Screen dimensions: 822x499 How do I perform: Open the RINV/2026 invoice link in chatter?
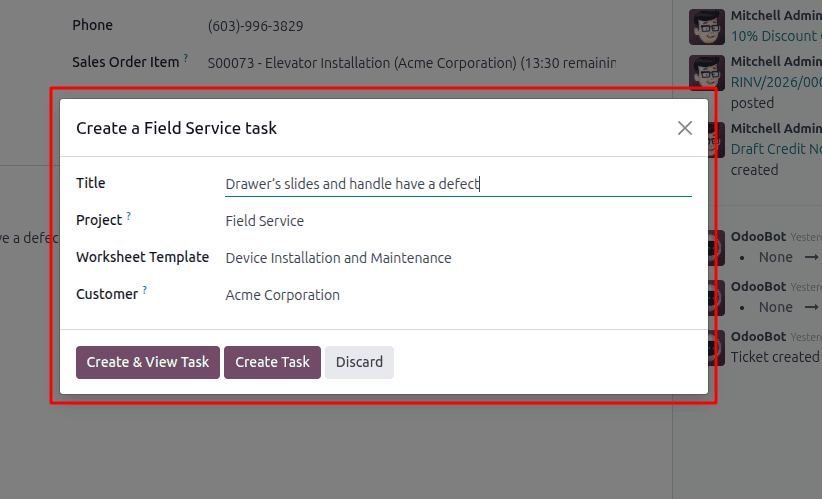(x=776, y=82)
